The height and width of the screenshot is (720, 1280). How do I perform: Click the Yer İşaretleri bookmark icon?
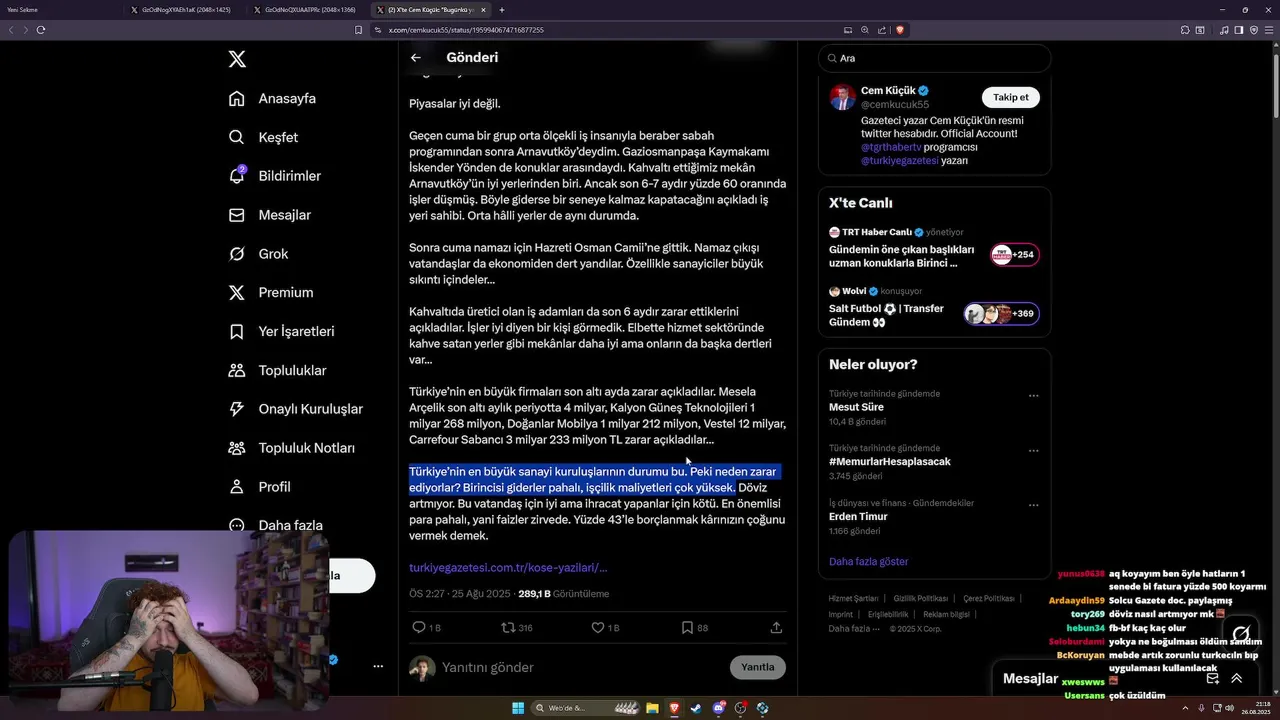click(237, 331)
